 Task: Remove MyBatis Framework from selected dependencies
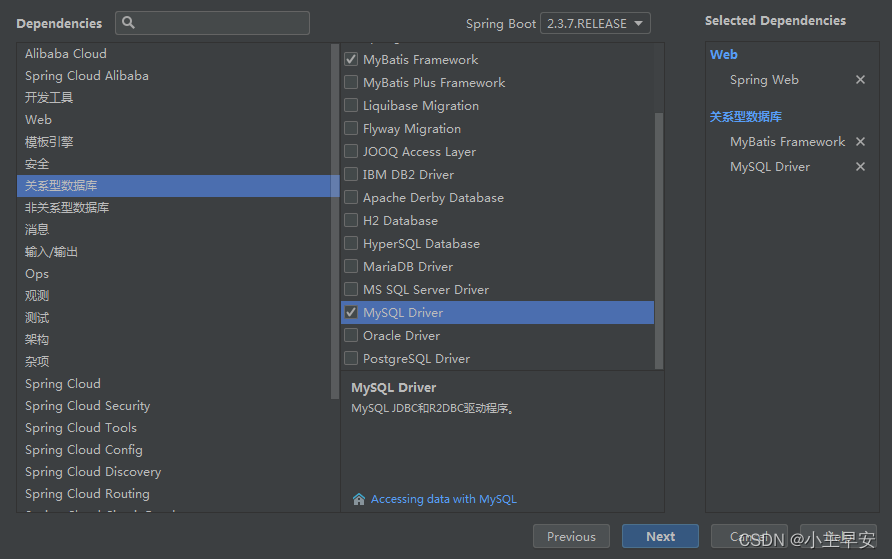pos(860,142)
